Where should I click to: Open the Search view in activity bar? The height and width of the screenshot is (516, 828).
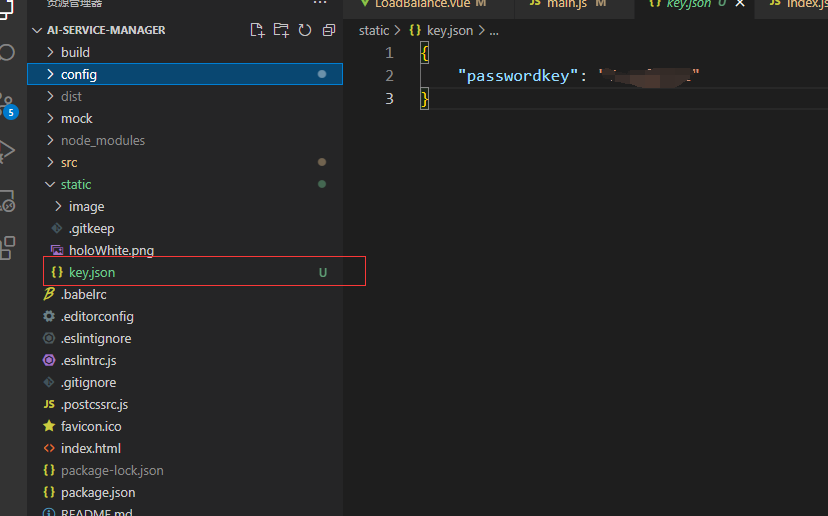[x=7, y=52]
